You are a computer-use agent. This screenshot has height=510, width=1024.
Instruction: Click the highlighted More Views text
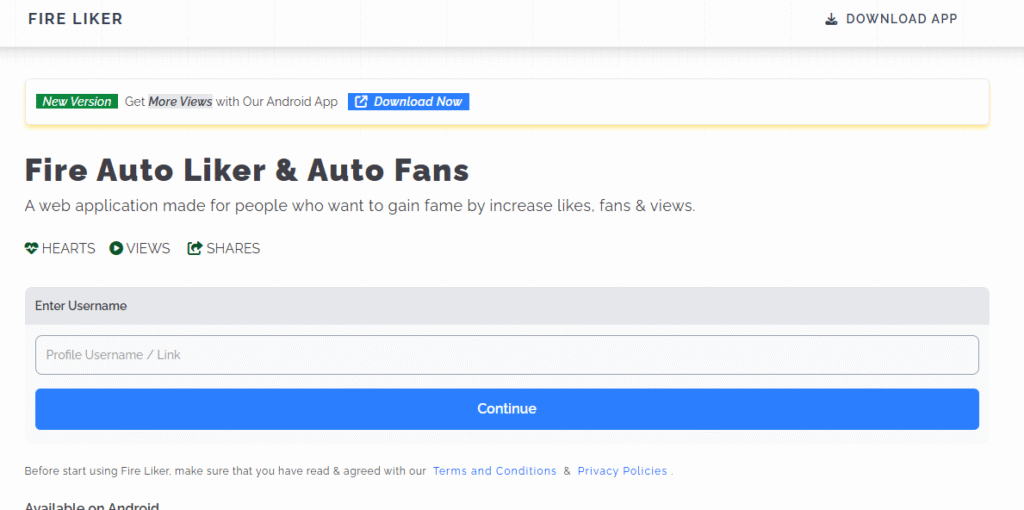click(x=180, y=102)
